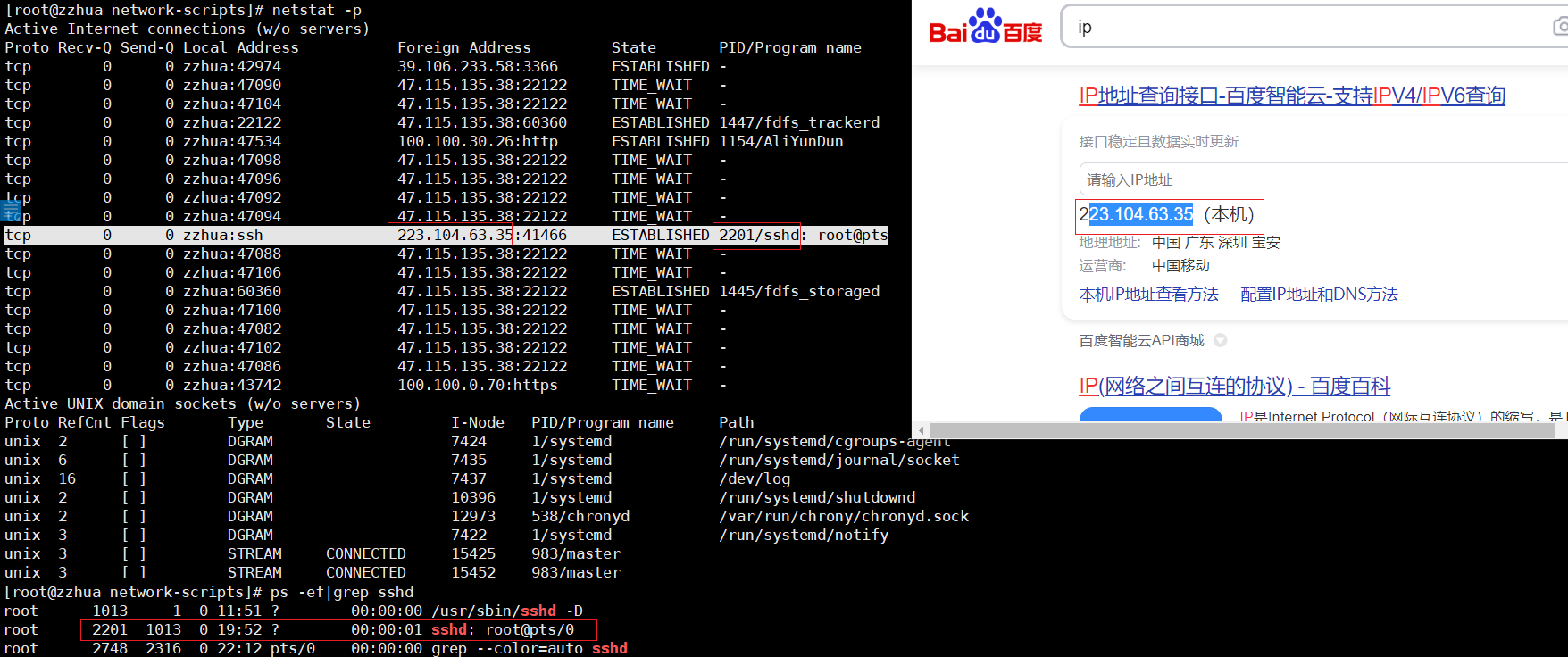Click the /usr/sbin/sshd -D process text
This screenshot has width=1568, height=657.
(507, 611)
